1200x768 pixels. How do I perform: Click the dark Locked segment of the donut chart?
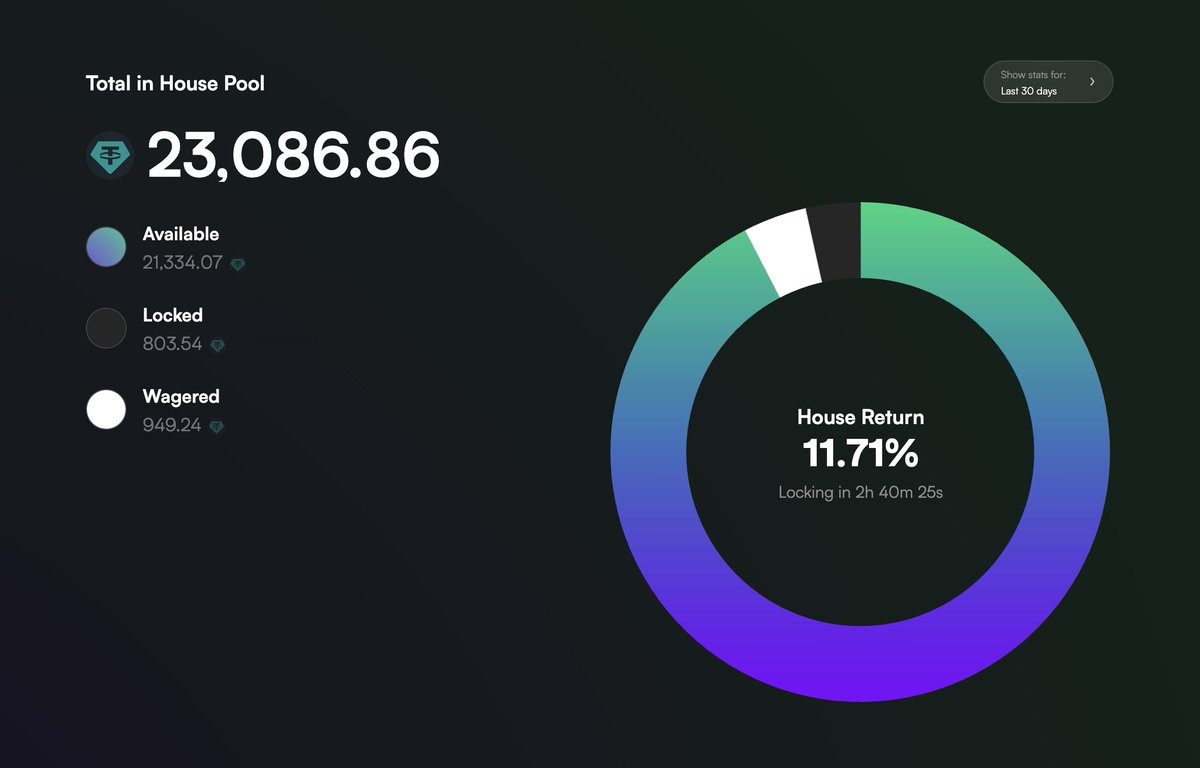836,241
